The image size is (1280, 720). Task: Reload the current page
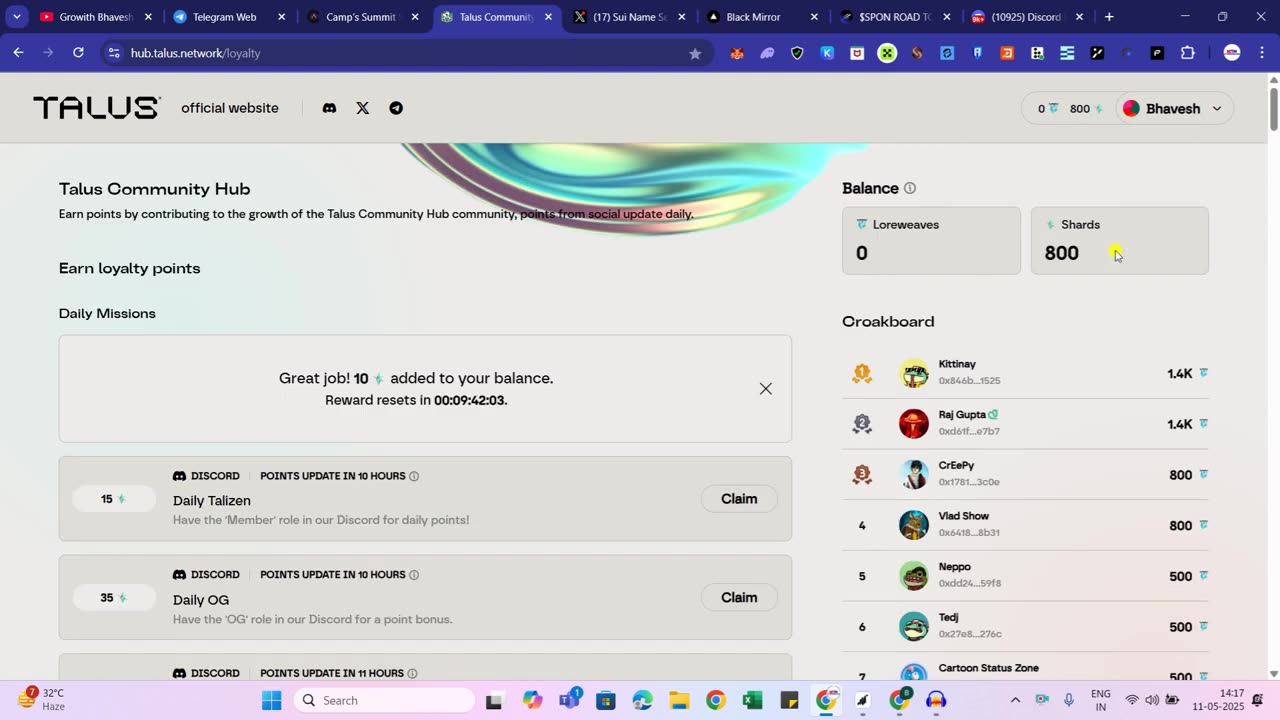(x=78, y=53)
